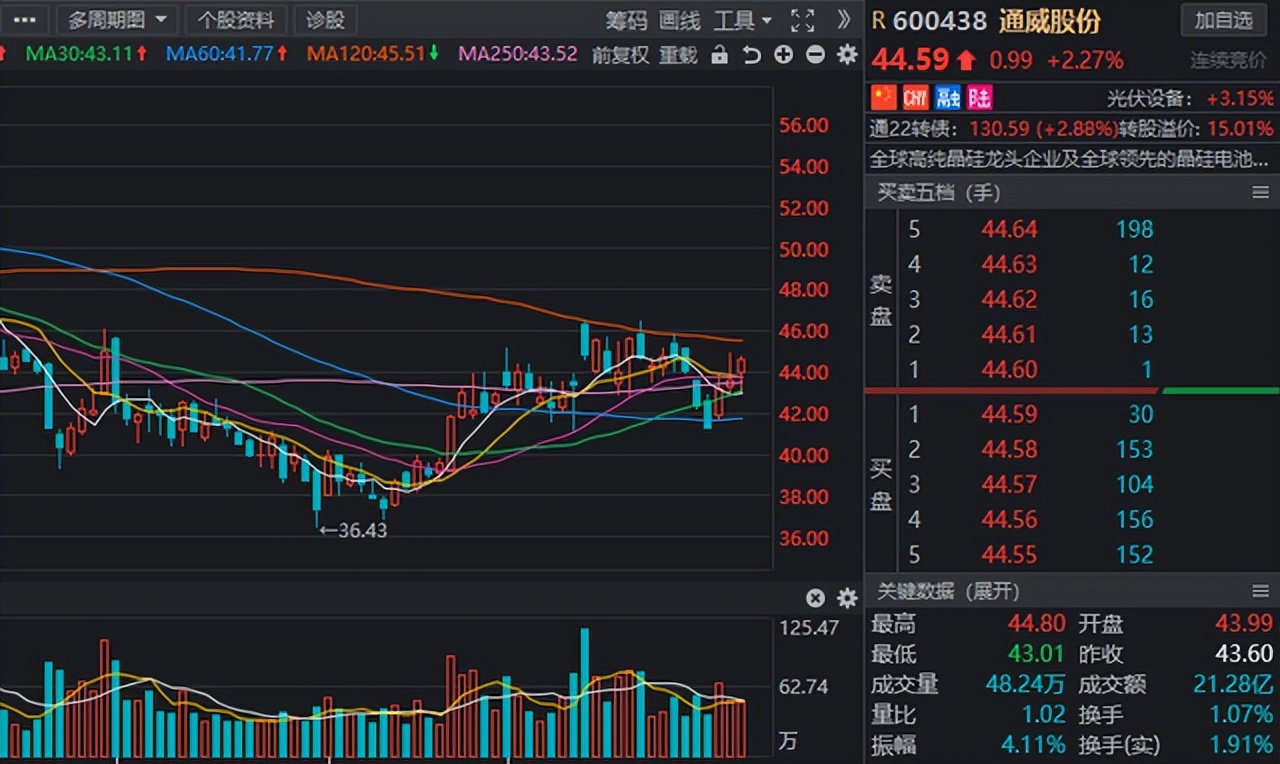The image size is (1280, 764).
Task: Click the 重载 reload button
Action: click(x=678, y=55)
